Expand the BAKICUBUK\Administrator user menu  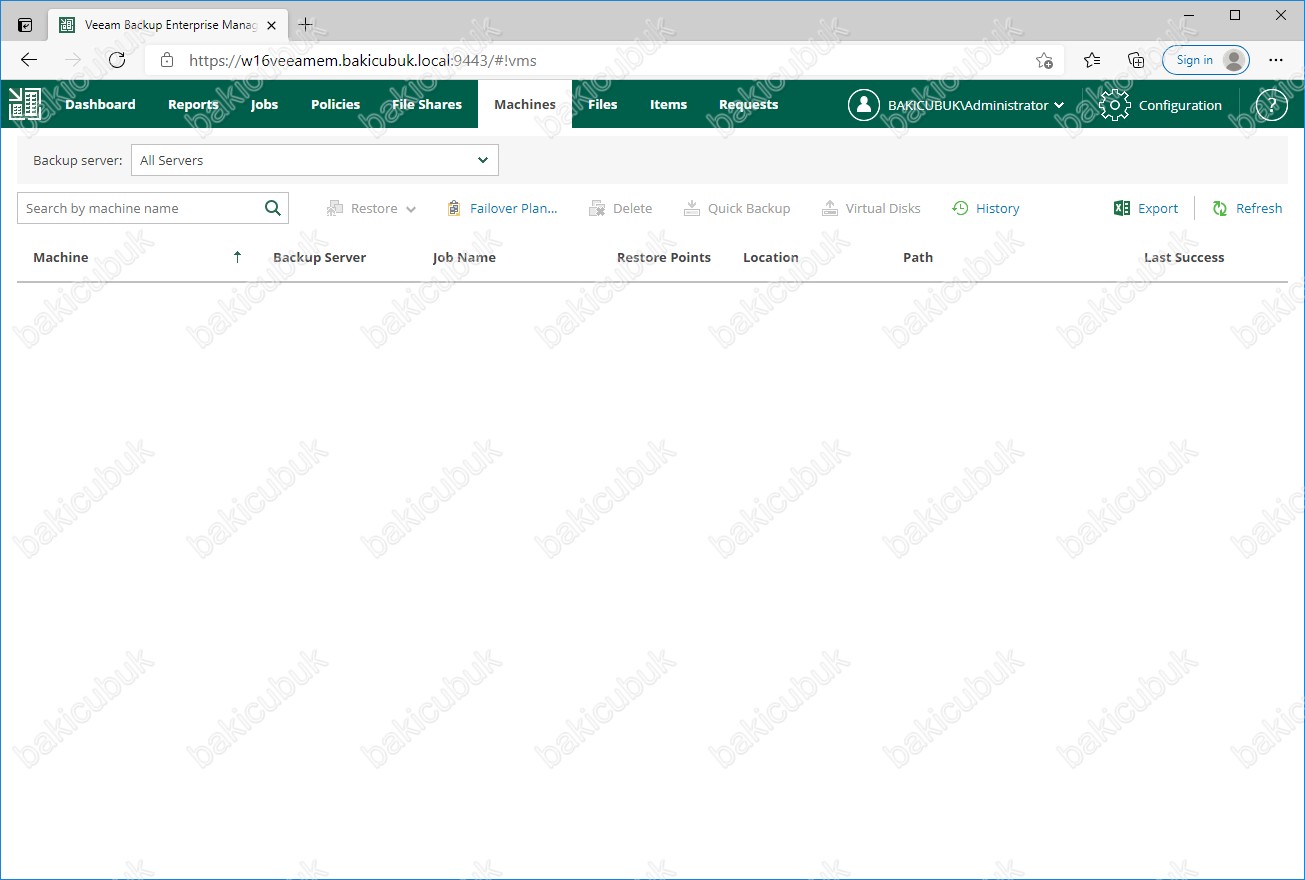click(976, 105)
